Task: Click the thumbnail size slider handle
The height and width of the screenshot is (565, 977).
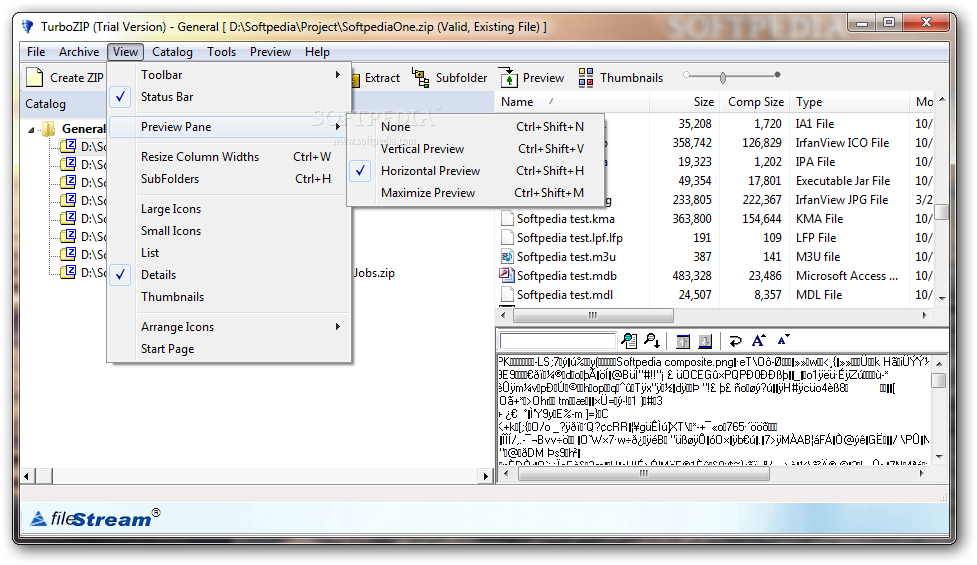Action: (723, 78)
